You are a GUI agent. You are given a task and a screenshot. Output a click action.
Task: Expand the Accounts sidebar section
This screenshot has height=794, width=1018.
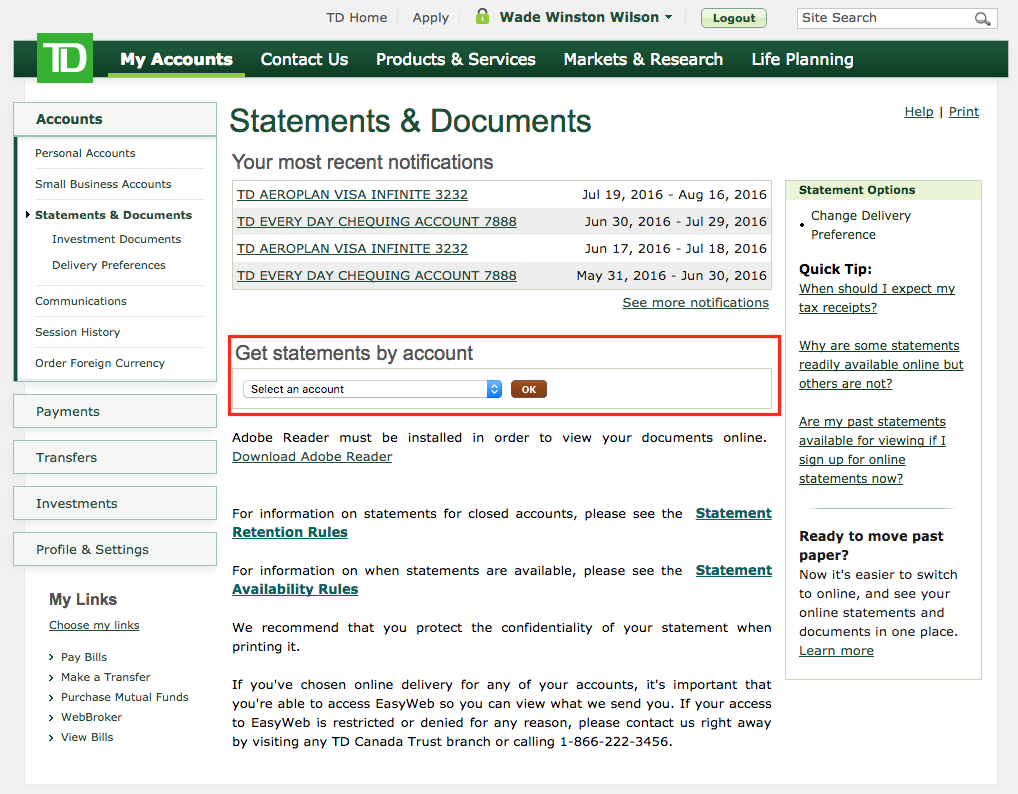[x=115, y=119]
